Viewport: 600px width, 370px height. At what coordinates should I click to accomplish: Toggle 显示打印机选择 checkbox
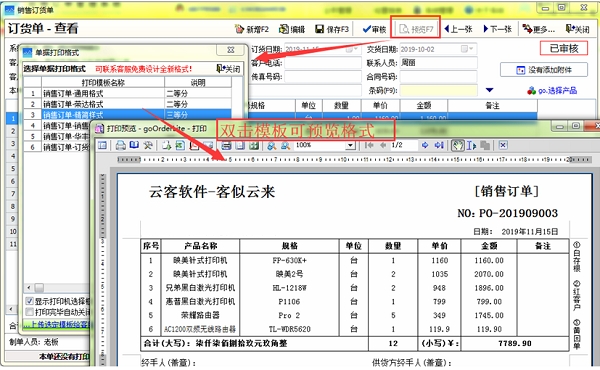click(x=29, y=301)
